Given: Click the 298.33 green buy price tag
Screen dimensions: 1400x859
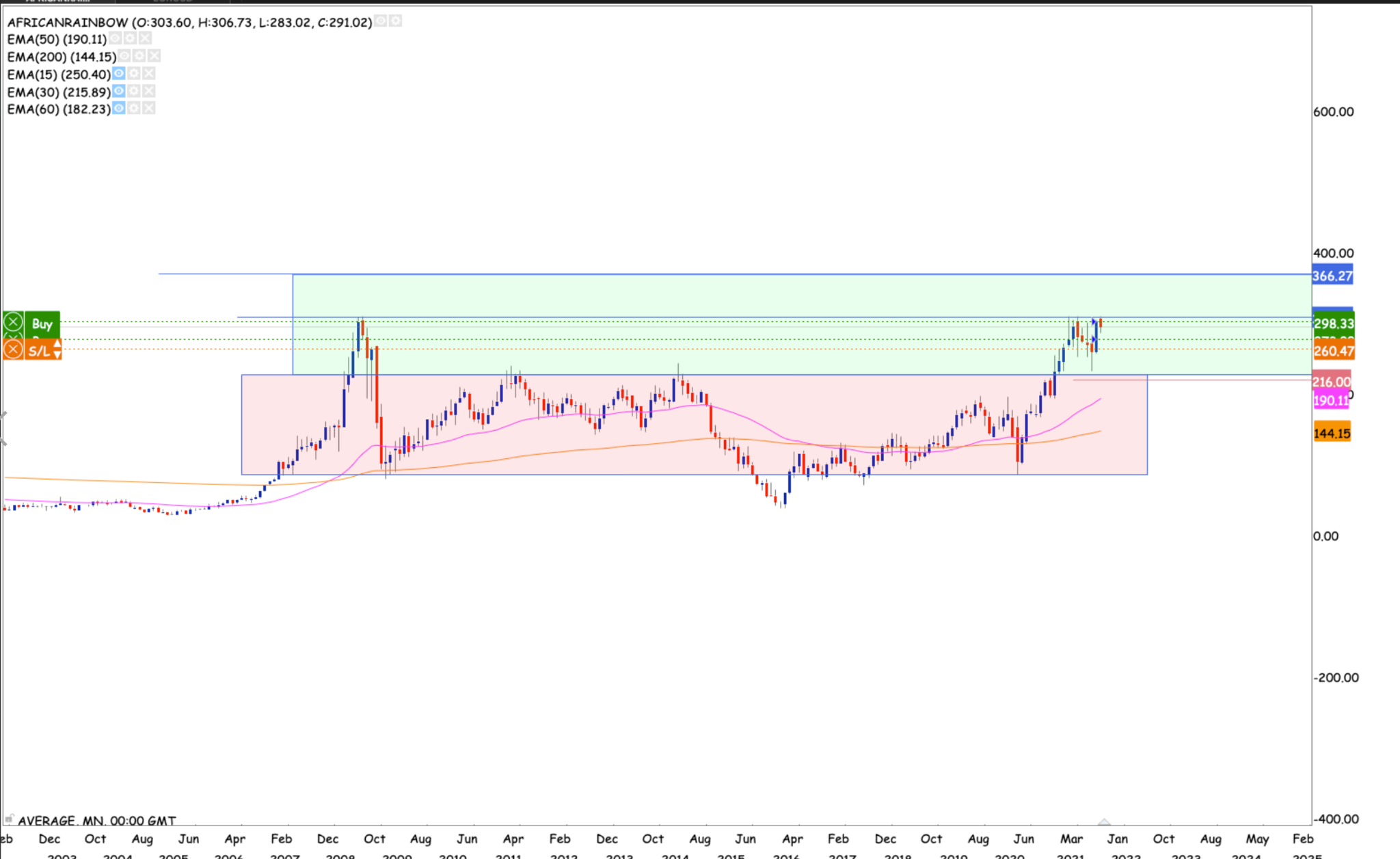Looking at the screenshot, I should [x=1332, y=323].
